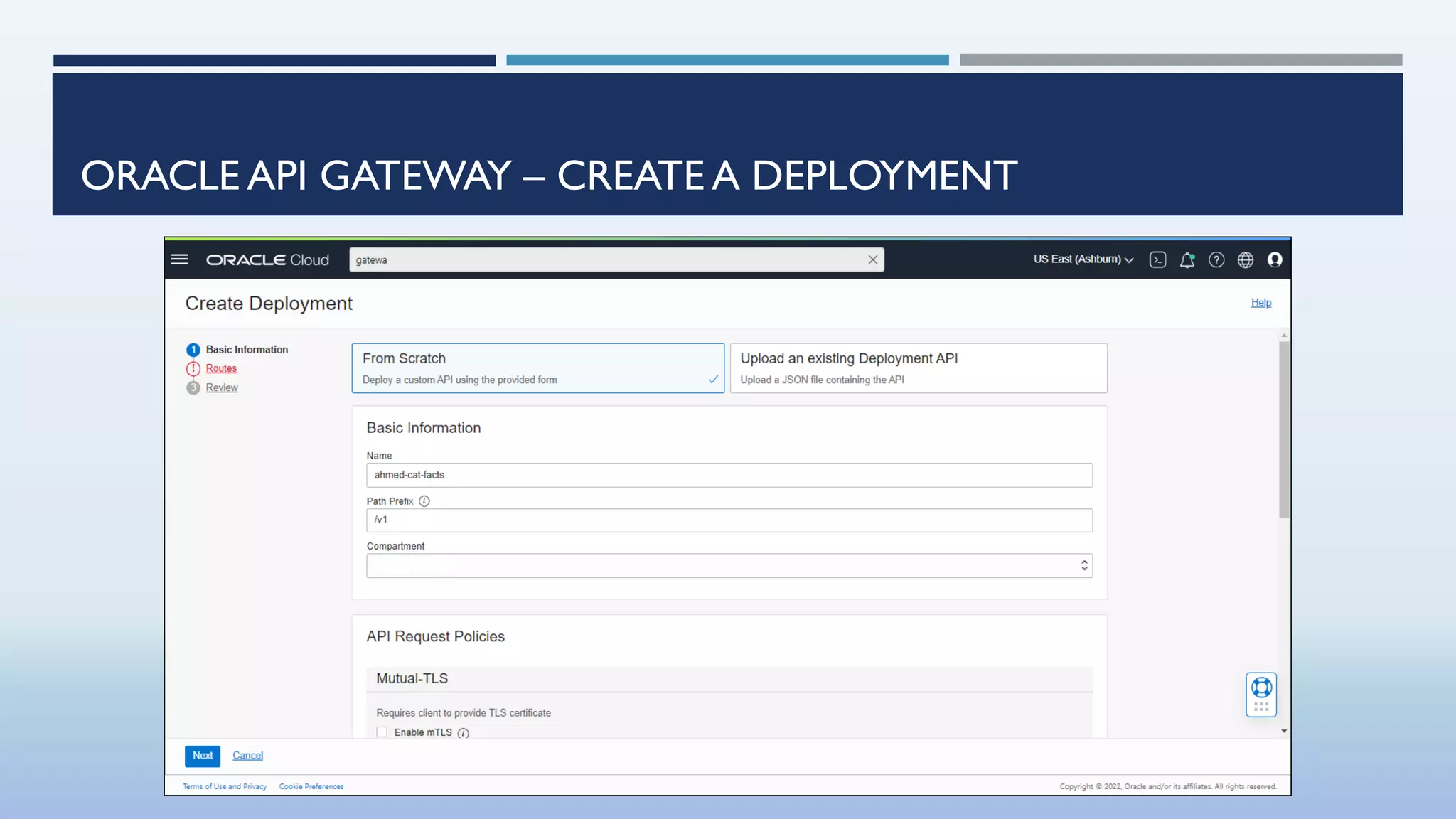Click the Routes step warning icon

pyautogui.click(x=193, y=369)
